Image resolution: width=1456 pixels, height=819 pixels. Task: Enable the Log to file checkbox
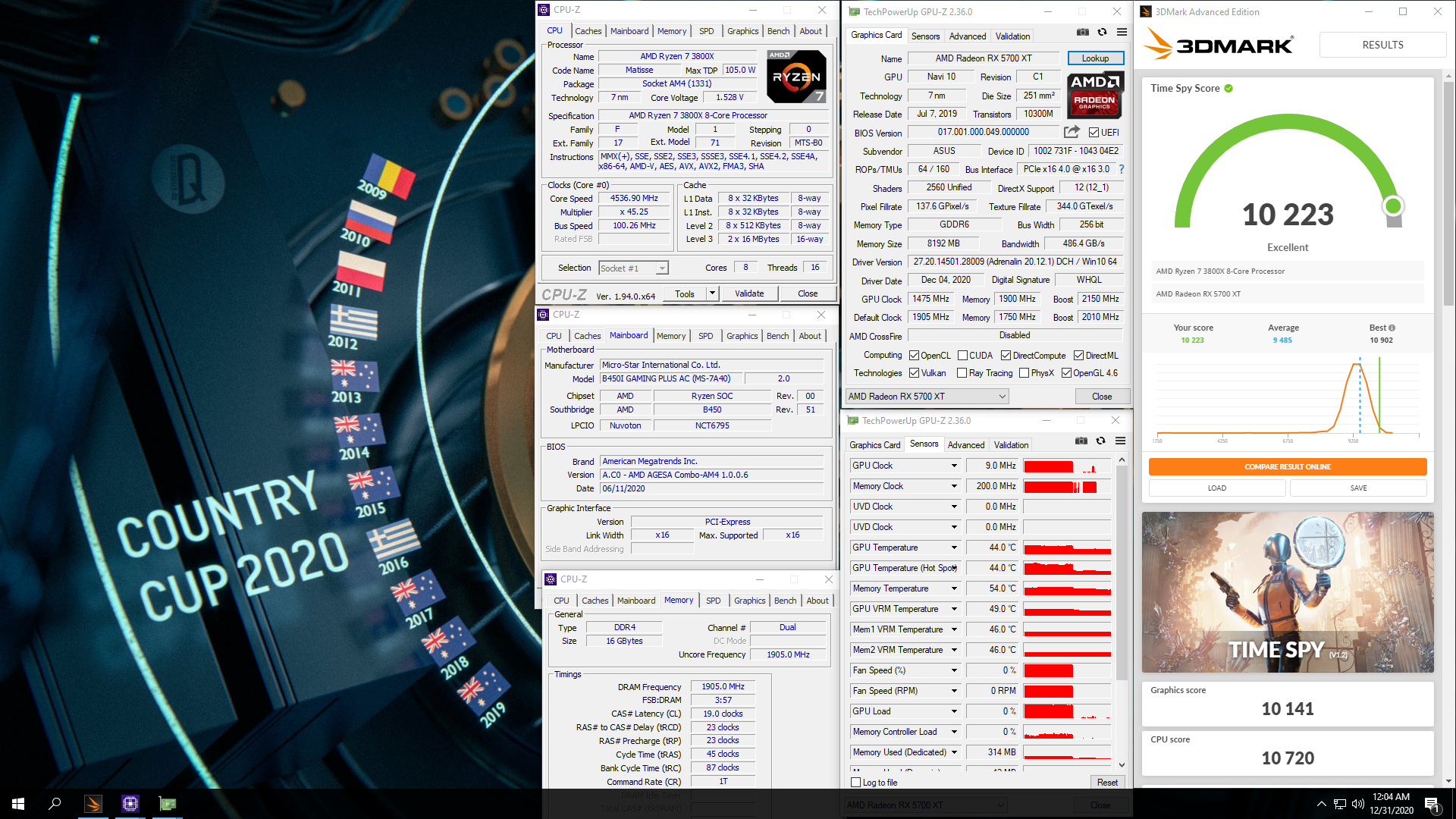click(856, 783)
